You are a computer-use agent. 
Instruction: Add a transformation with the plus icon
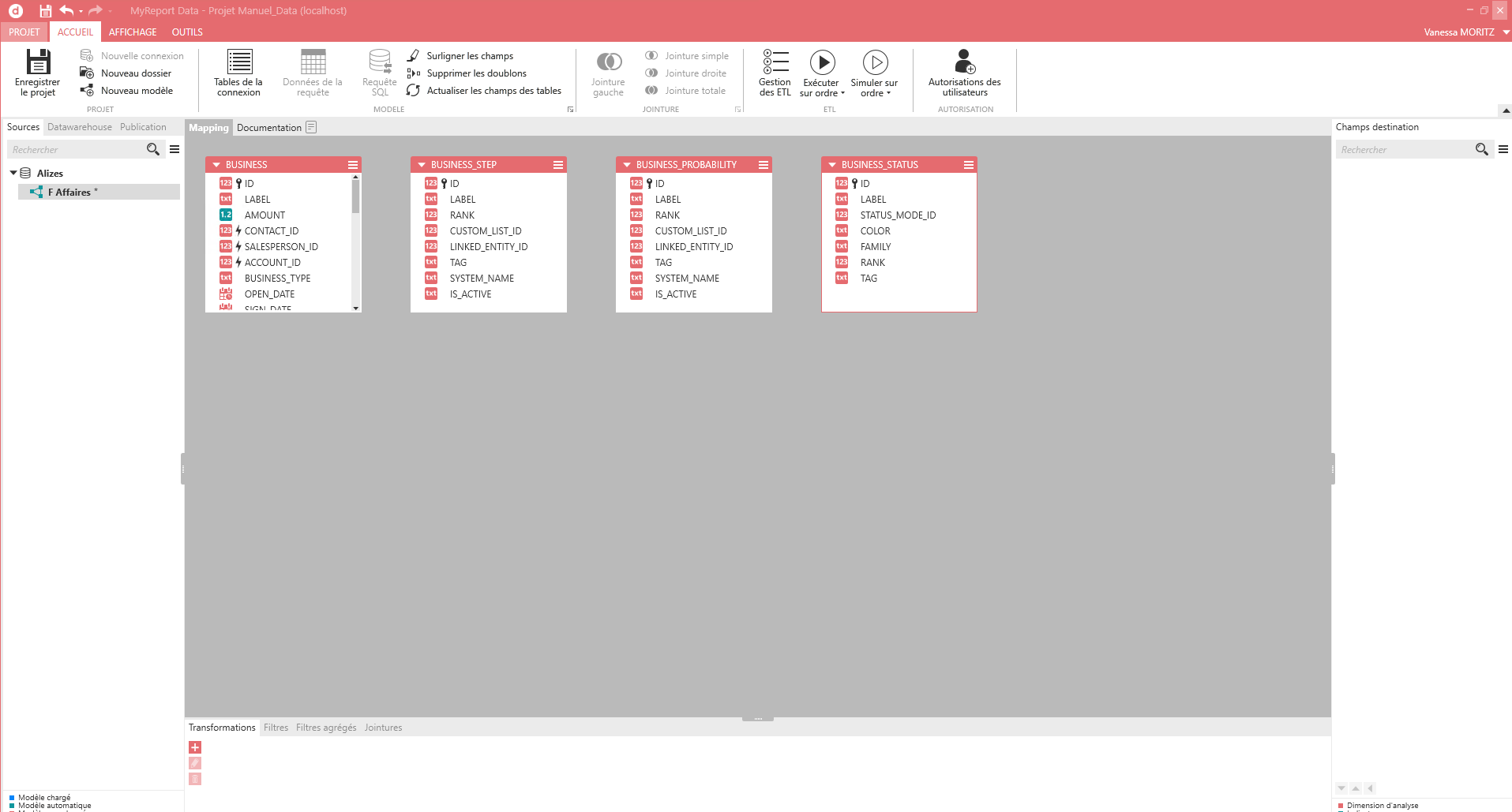pos(195,747)
